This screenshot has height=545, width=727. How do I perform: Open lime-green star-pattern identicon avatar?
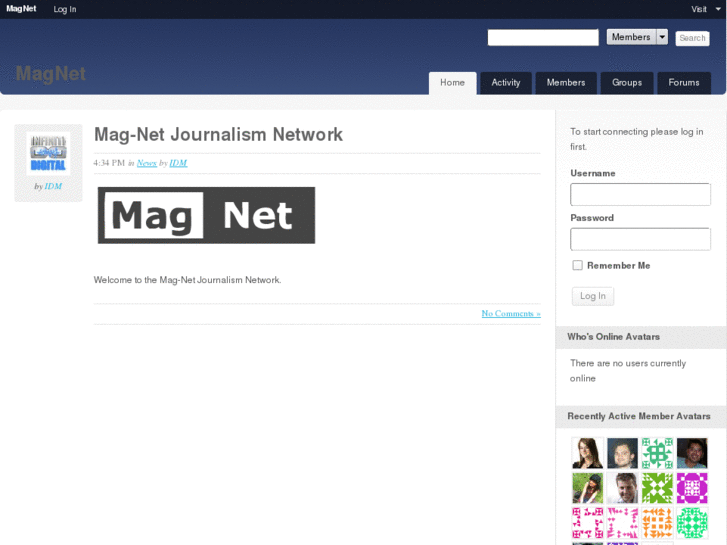tap(657, 488)
